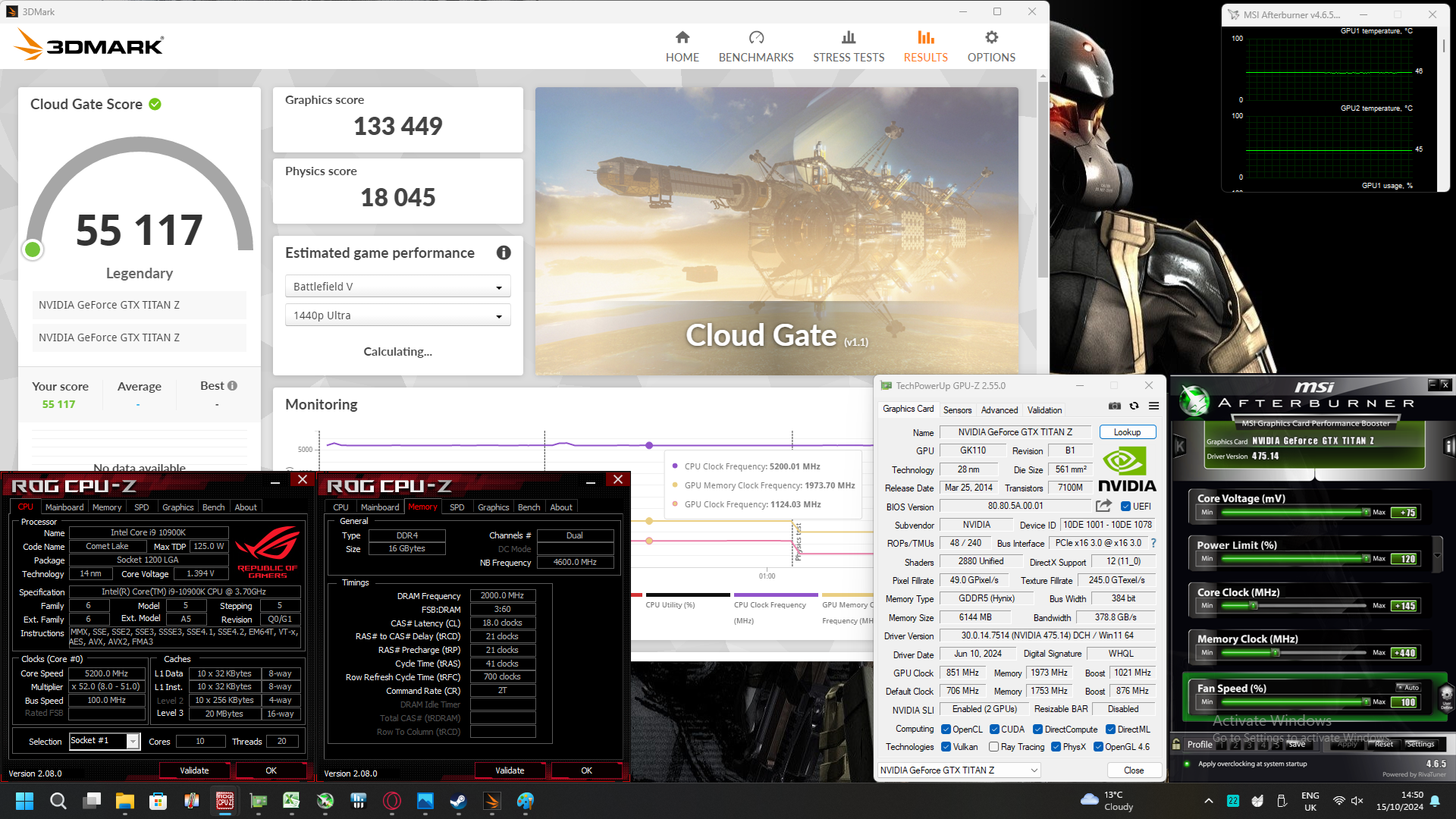This screenshot has height=819, width=1456.
Task: Open Mainboard tab in left CPU-Z window
Action: coord(64,507)
